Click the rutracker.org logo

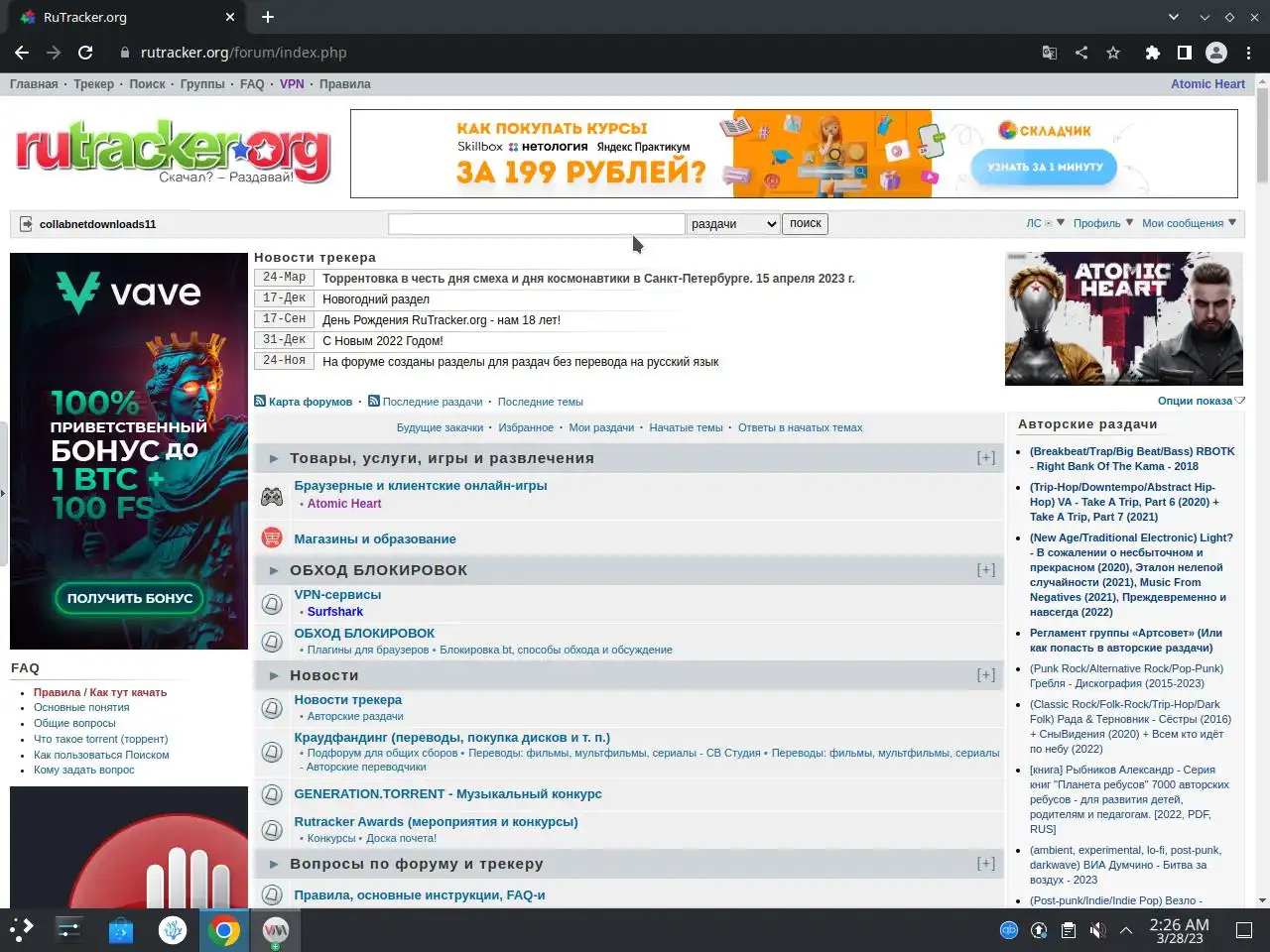[174, 152]
